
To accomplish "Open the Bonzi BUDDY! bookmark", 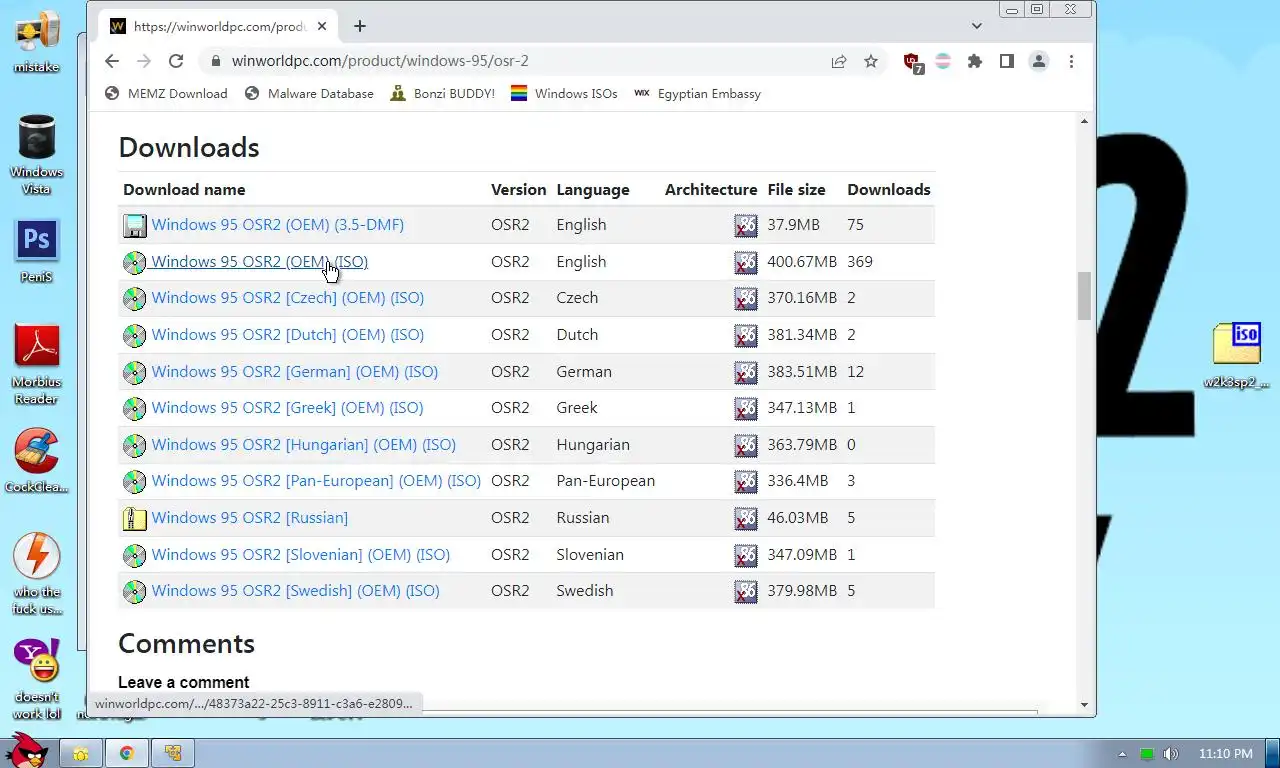I will coord(442,93).
